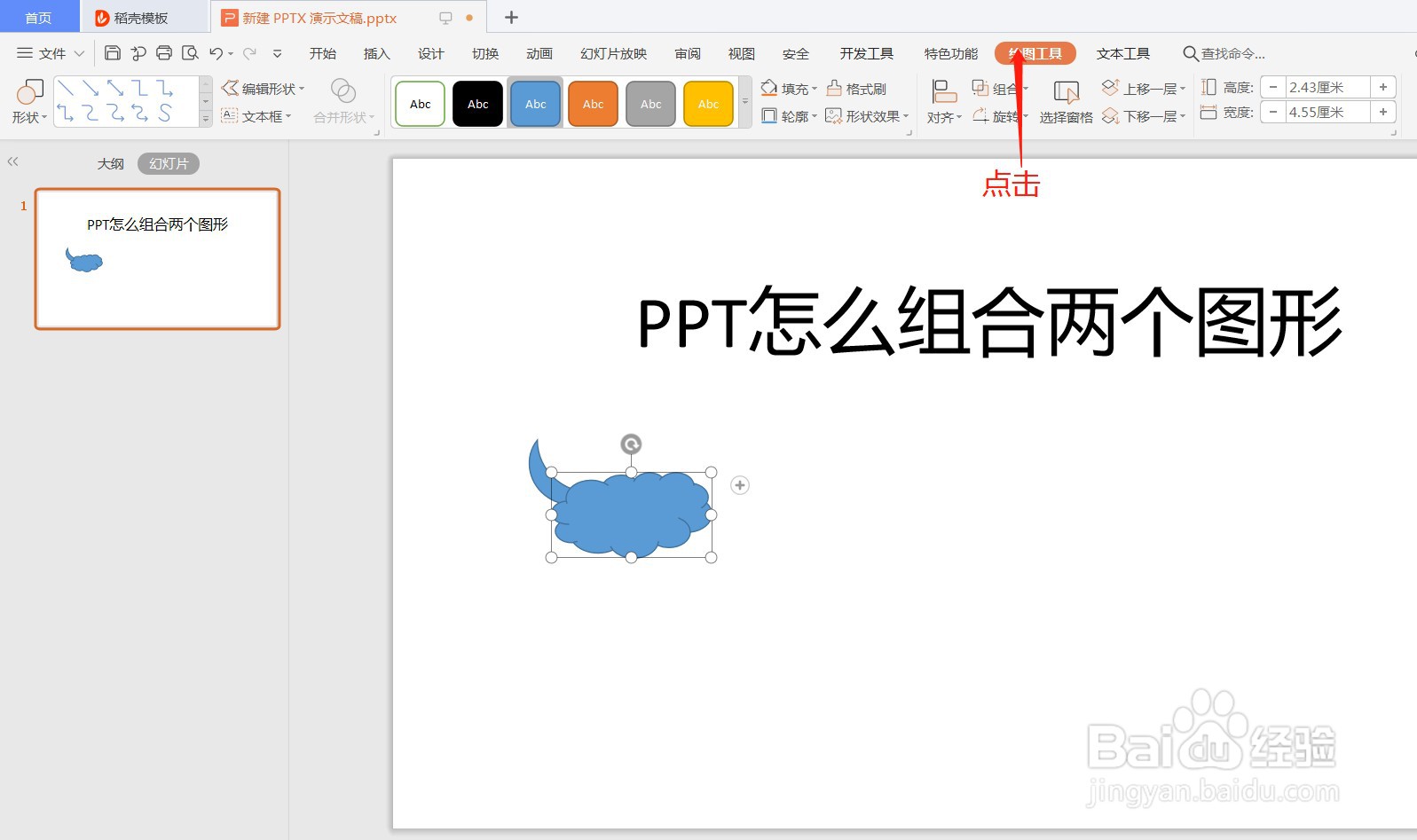The height and width of the screenshot is (840, 1417).
Task: Apply the blue Abc shape style
Action: [x=536, y=104]
